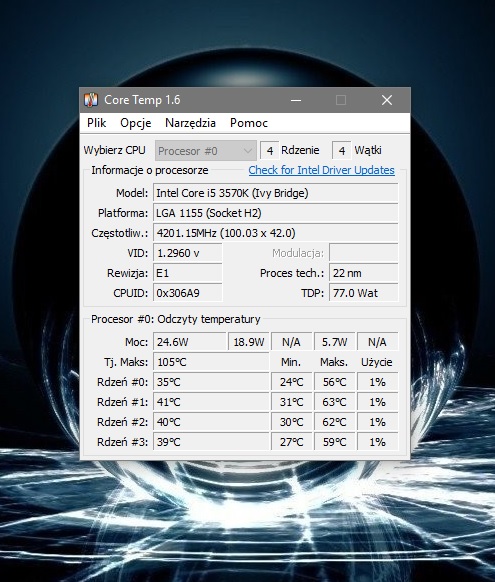Click the power value 18.9W
Image resolution: width=495 pixels, height=582 pixels.
coord(249,341)
